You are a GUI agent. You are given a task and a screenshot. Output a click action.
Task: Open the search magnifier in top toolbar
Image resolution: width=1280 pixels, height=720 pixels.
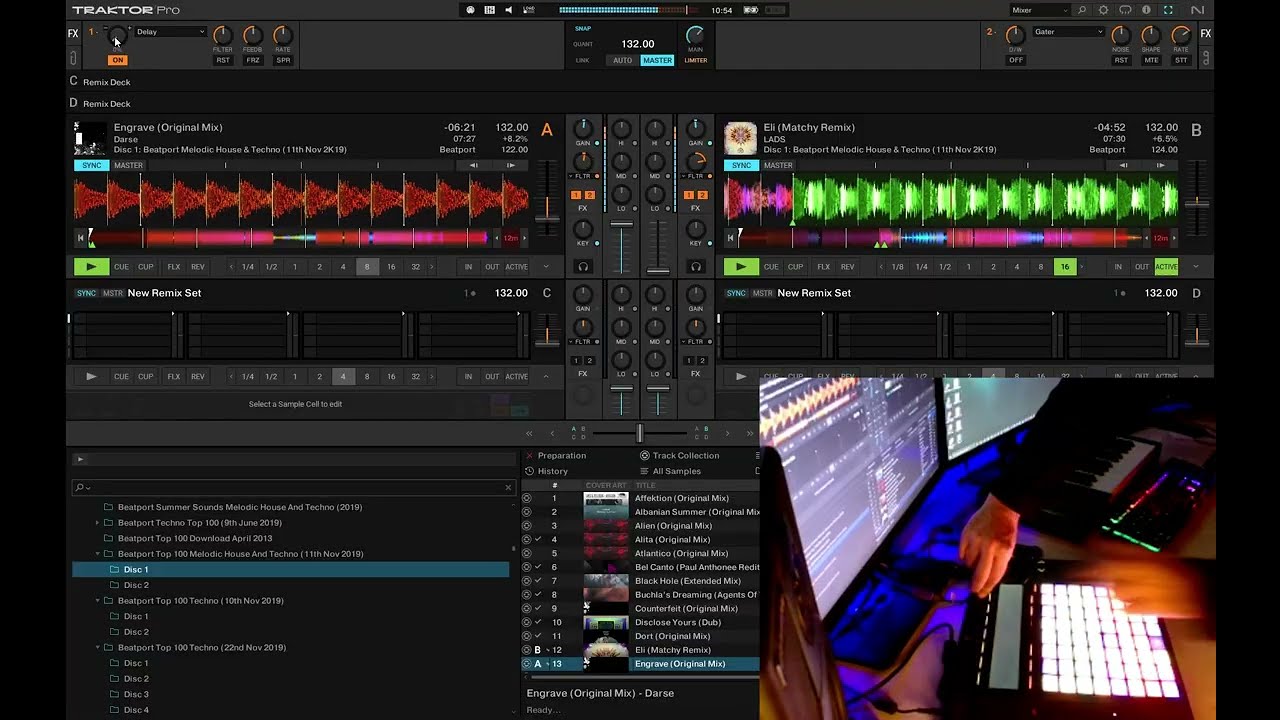point(1082,10)
